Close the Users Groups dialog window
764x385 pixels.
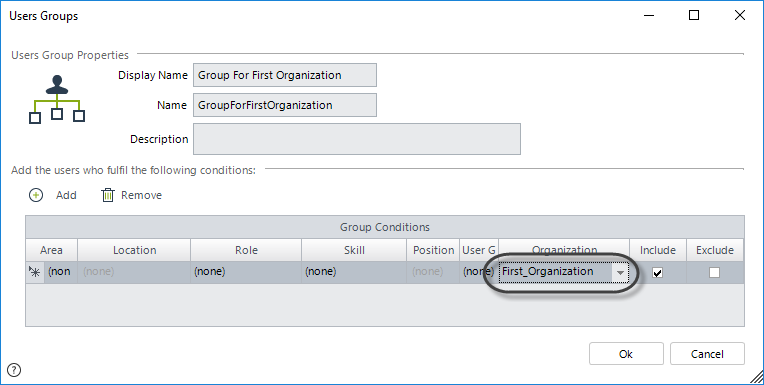(x=740, y=16)
